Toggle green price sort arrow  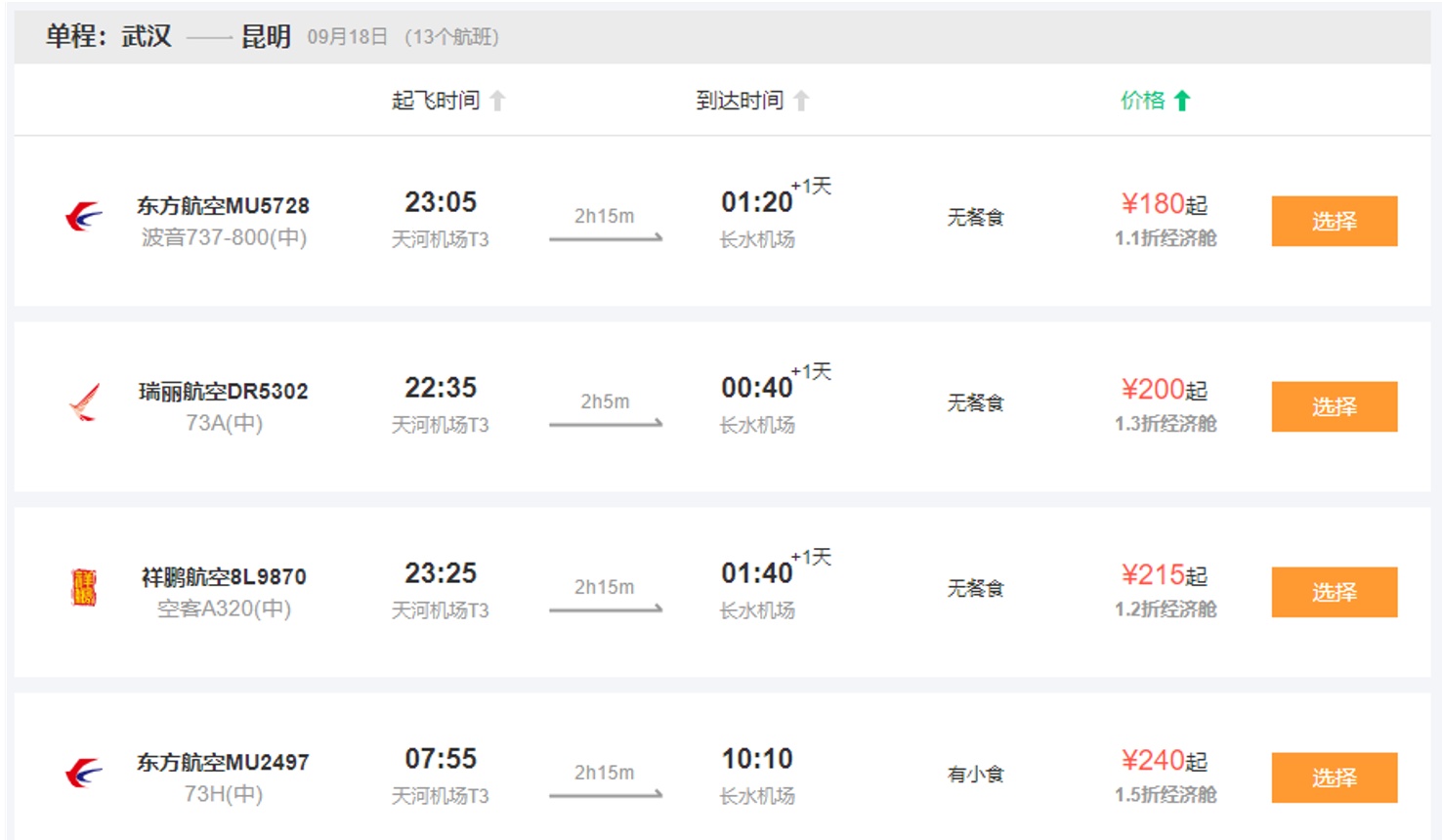coord(1182,101)
